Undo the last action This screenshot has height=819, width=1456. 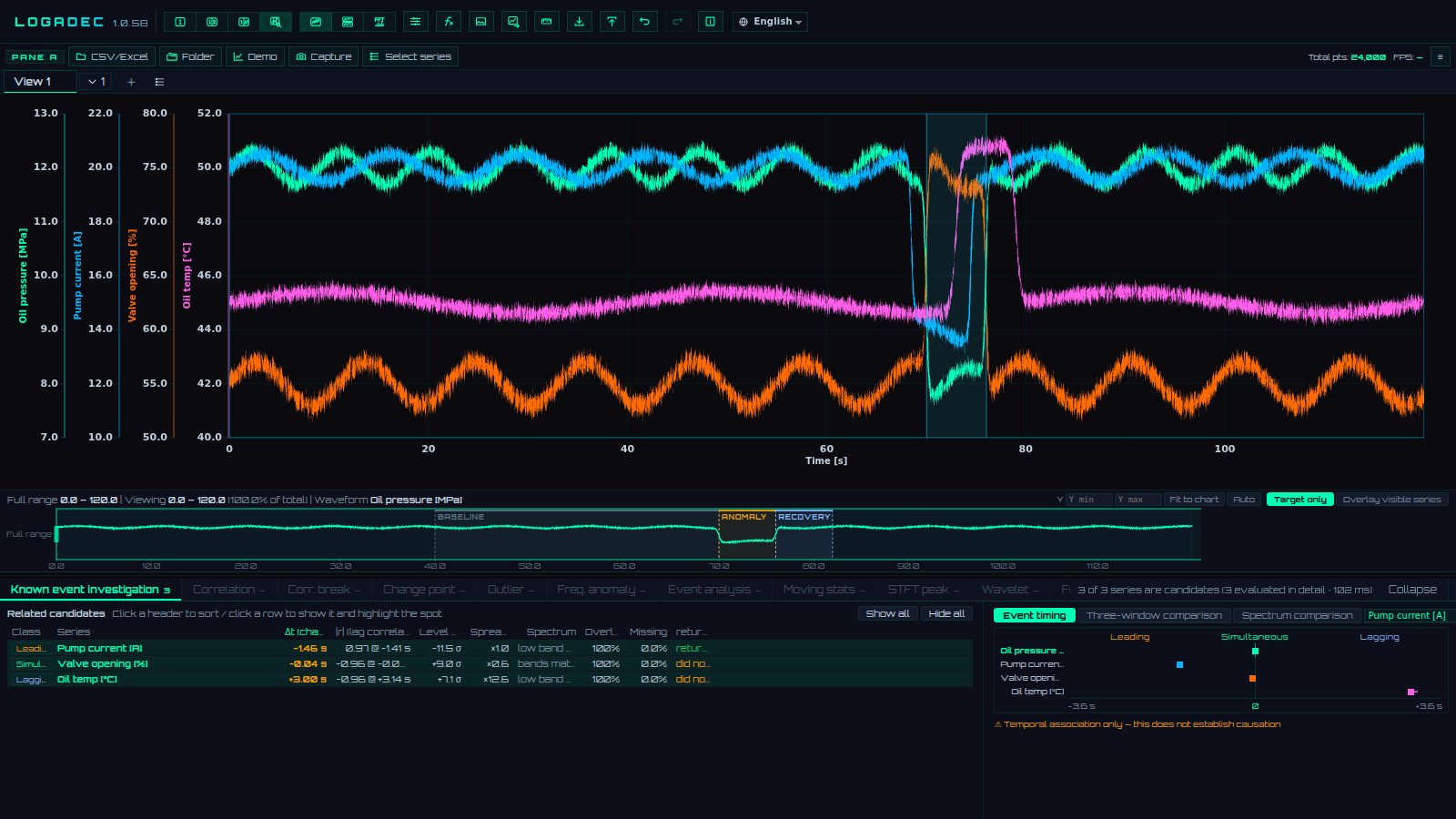click(x=645, y=22)
